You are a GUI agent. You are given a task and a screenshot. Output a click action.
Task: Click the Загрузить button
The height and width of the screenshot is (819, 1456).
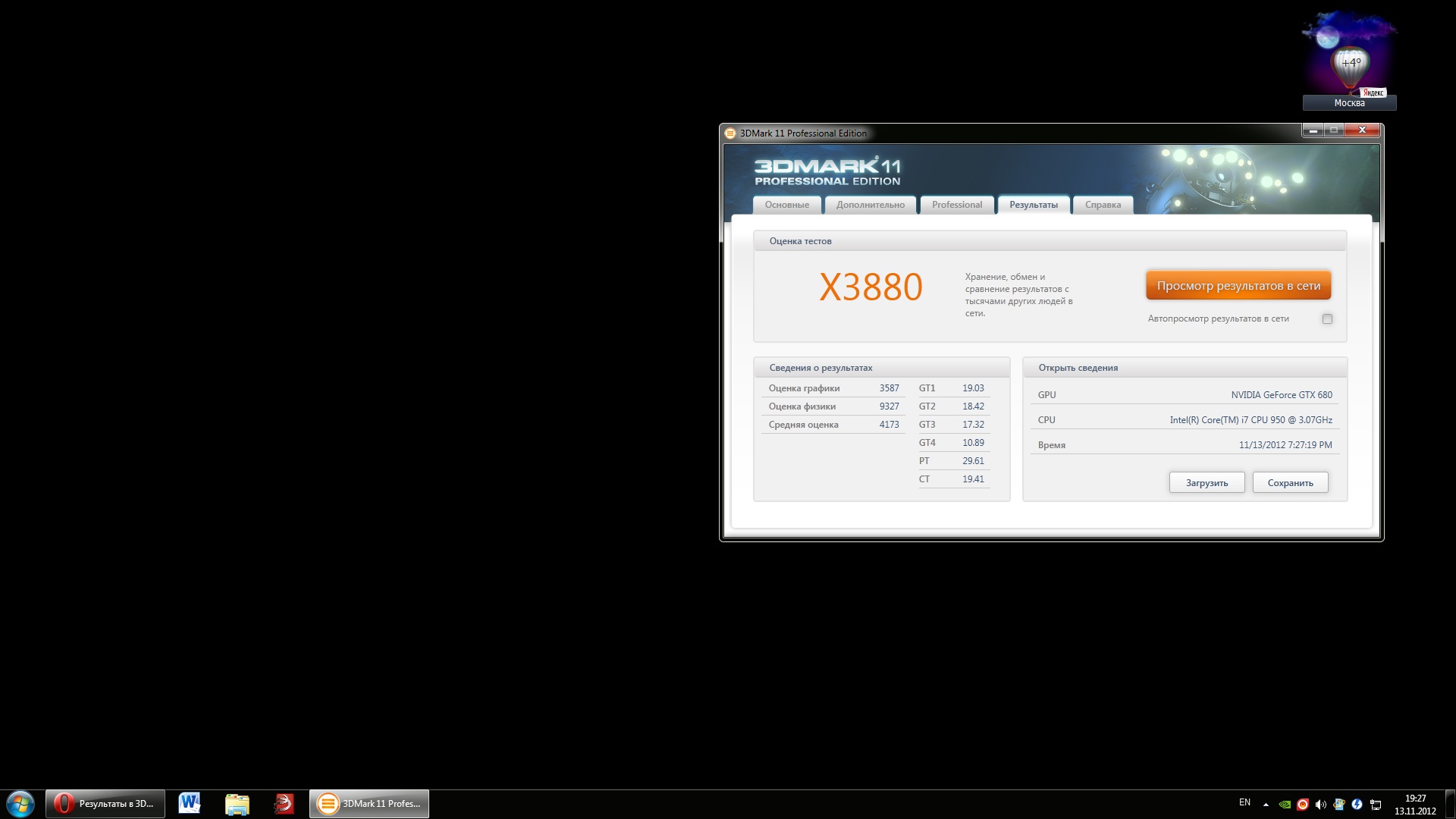tap(1207, 483)
